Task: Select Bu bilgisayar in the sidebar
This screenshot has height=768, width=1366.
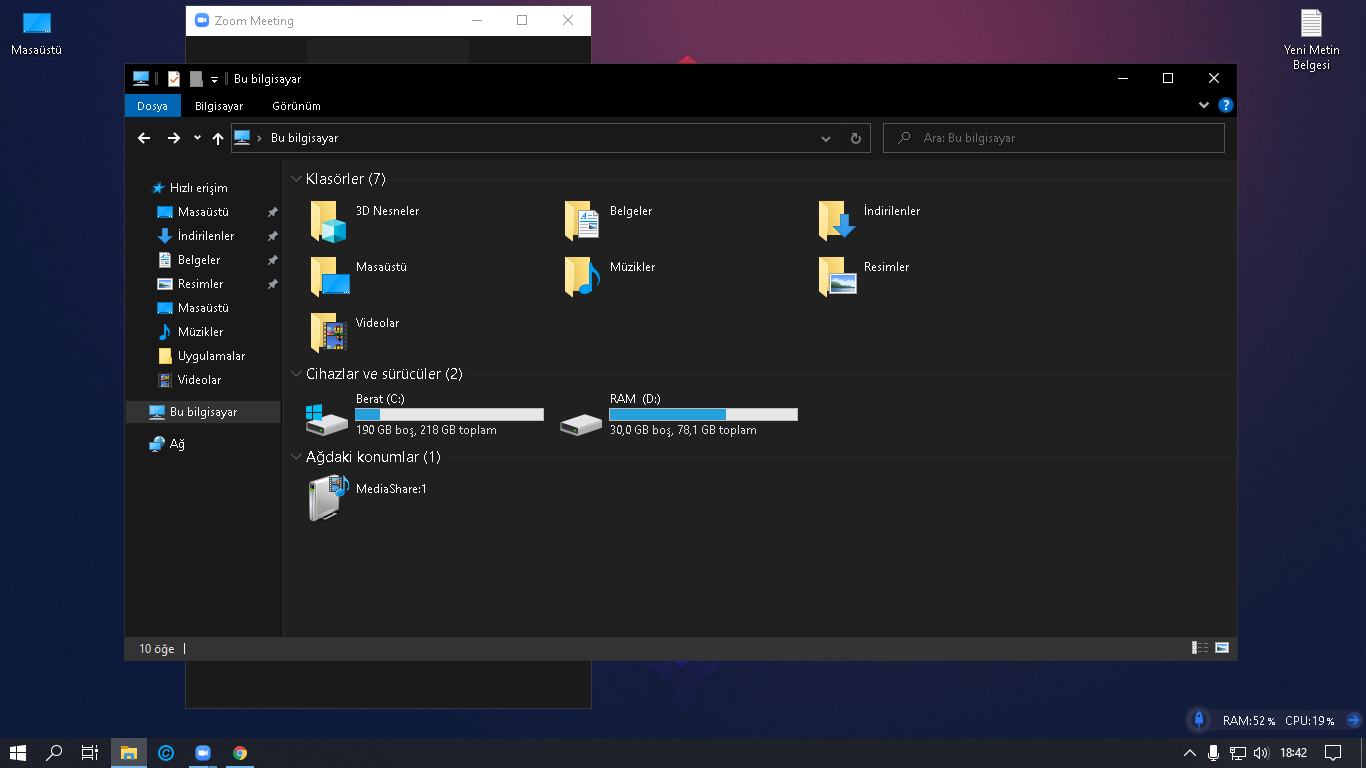Action: 202,412
